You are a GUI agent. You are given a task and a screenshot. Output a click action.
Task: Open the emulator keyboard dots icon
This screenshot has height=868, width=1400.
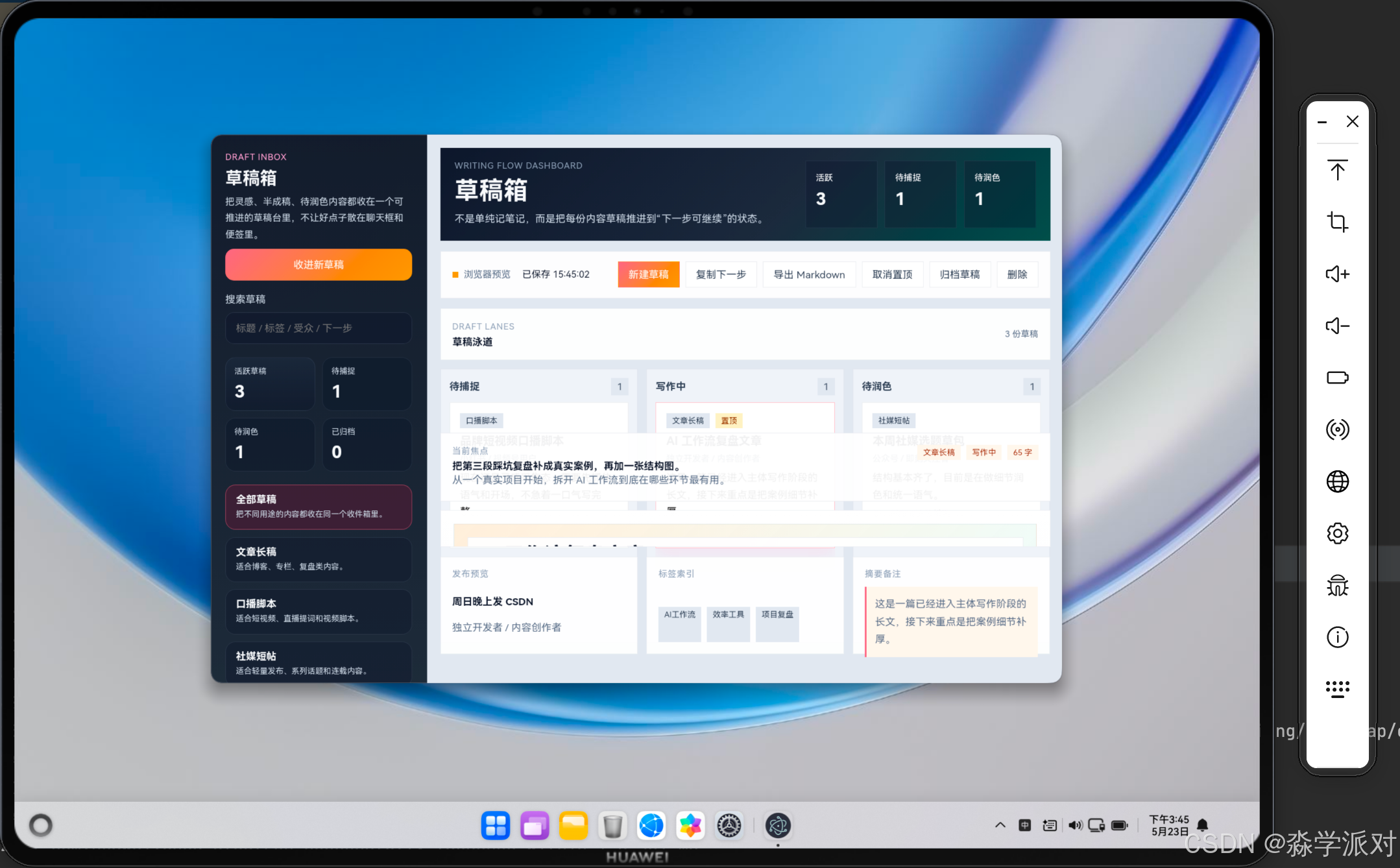point(1337,689)
